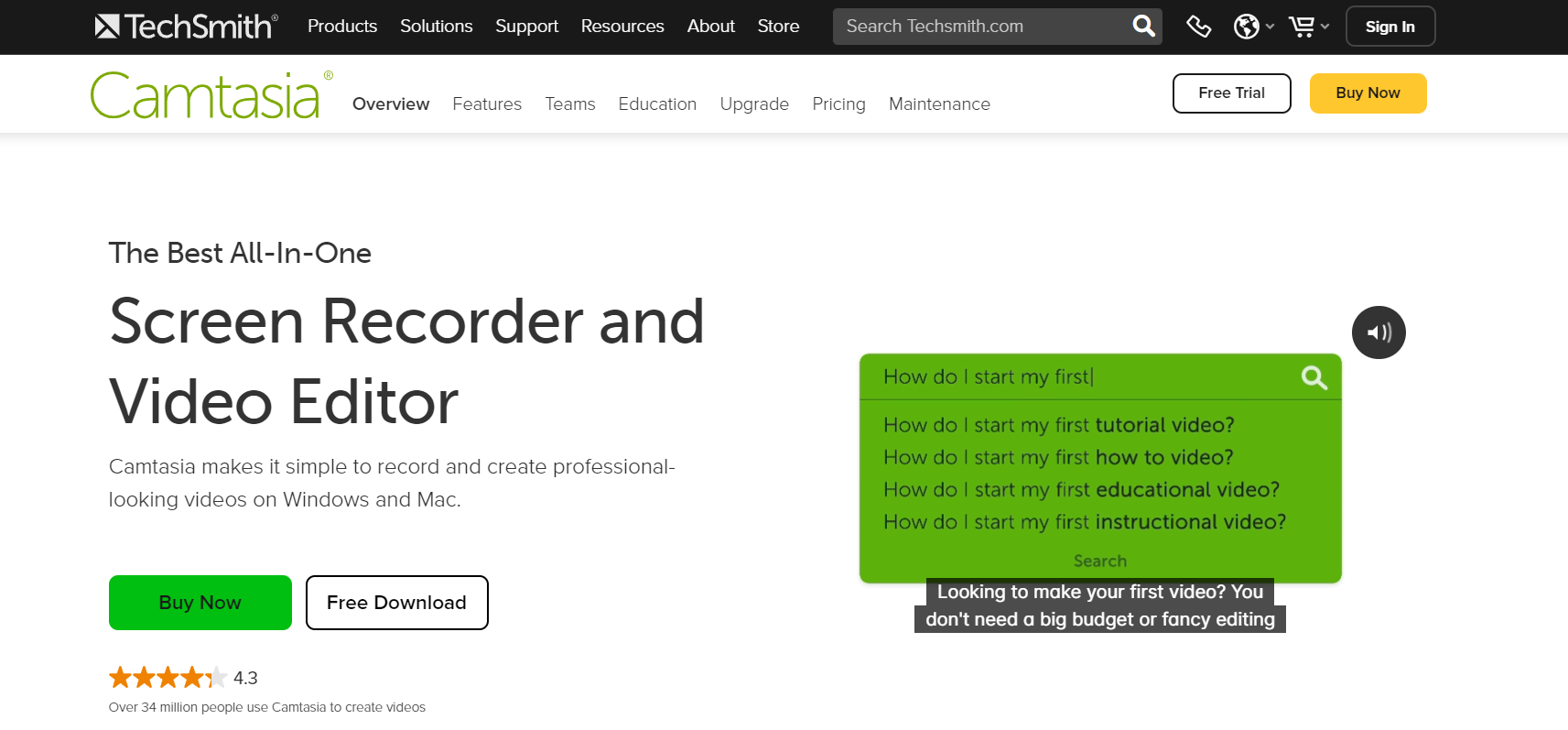This screenshot has width=1568, height=730.
Task: Open the globe language selector
Action: [x=1252, y=27]
